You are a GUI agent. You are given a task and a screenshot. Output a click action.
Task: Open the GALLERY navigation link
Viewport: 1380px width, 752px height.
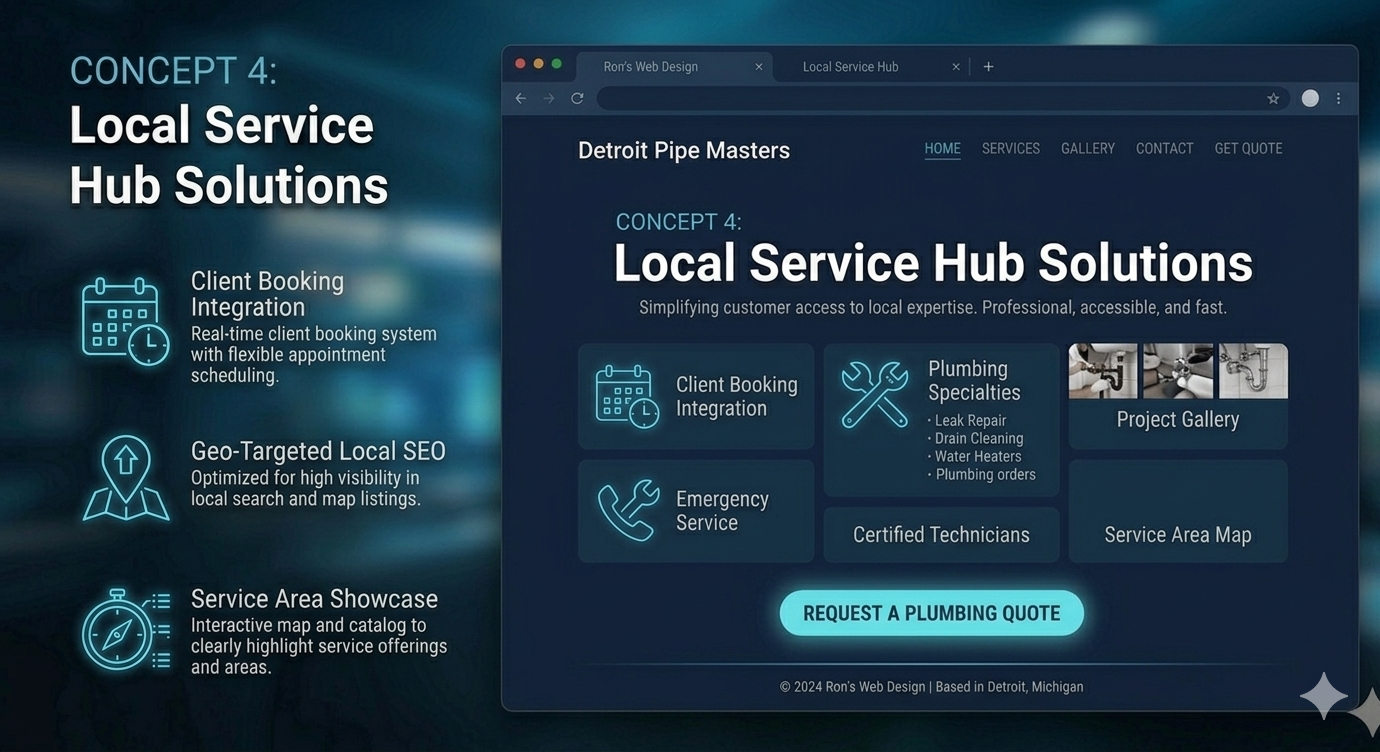tap(1088, 148)
